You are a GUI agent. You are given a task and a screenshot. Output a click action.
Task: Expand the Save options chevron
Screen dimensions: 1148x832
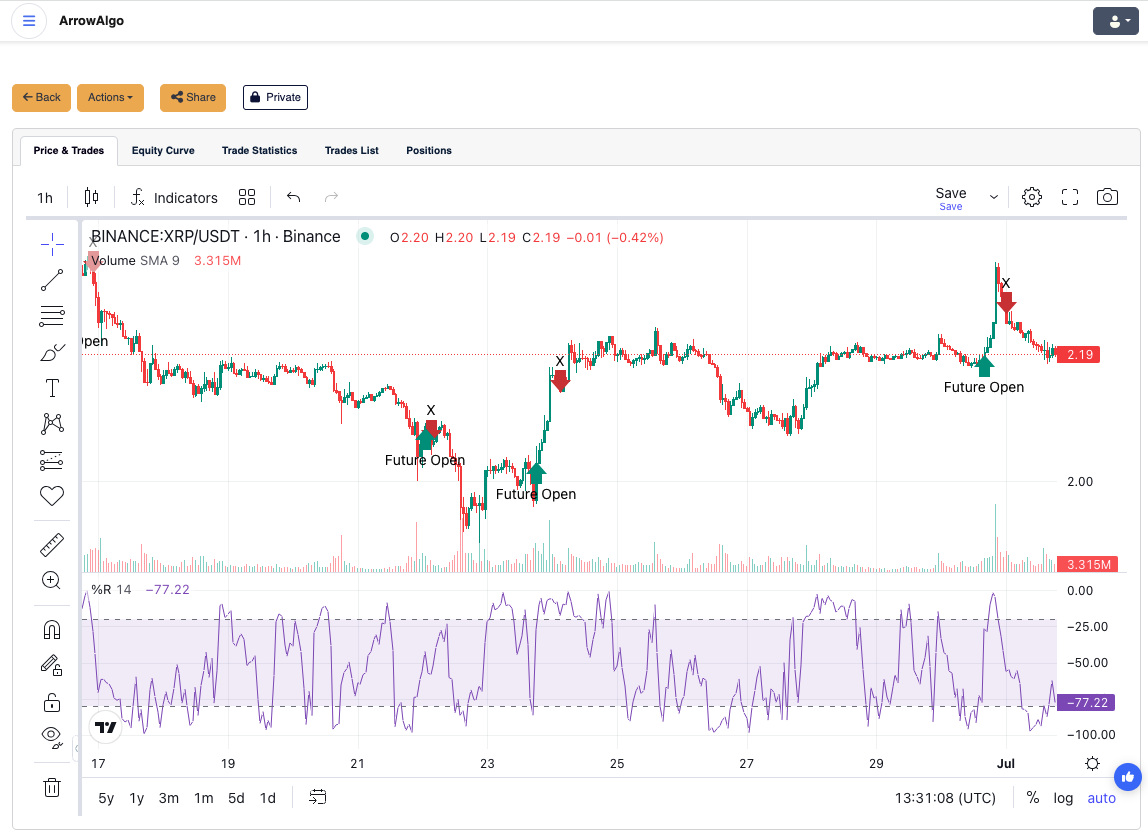(x=994, y=197)
